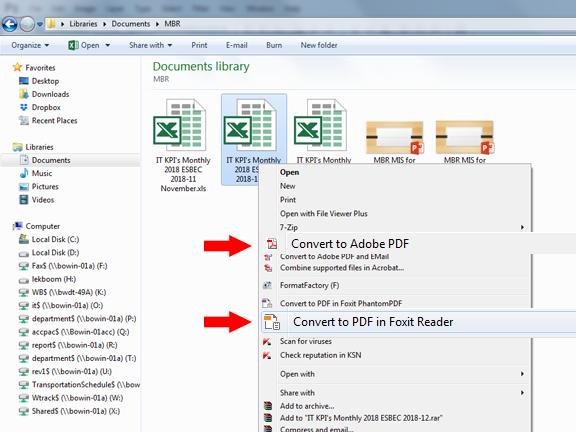The height and width of the screenshot is (432, 576).
Task: Select the third IT KPI's Monthly Excel file
Action: [323, 130]
